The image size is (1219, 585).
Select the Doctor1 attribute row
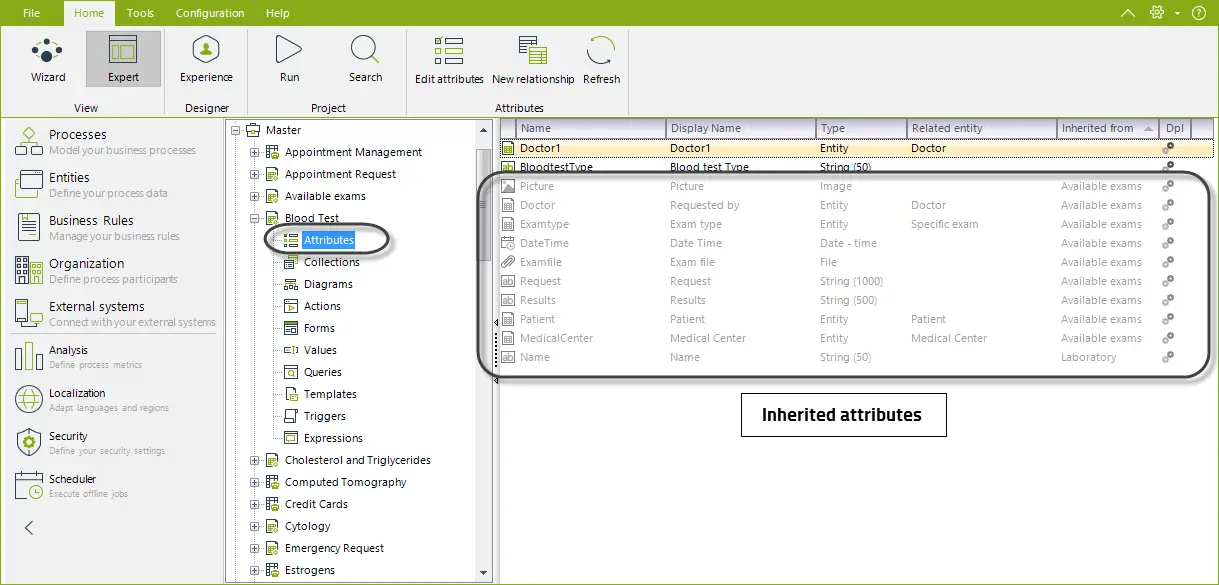coord(857,148)
